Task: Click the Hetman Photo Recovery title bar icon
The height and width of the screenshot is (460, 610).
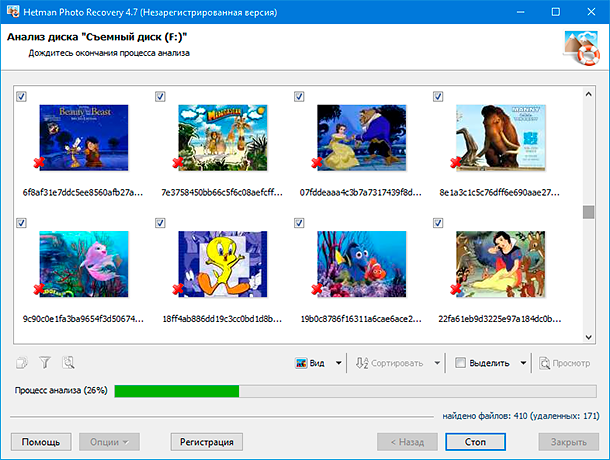Action: point(13,12)
